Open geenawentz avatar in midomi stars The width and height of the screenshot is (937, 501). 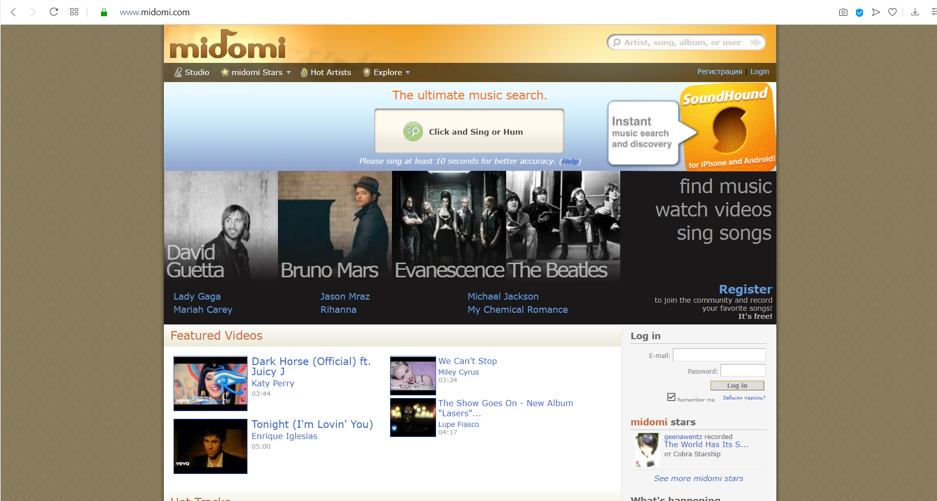coord(647,450)
